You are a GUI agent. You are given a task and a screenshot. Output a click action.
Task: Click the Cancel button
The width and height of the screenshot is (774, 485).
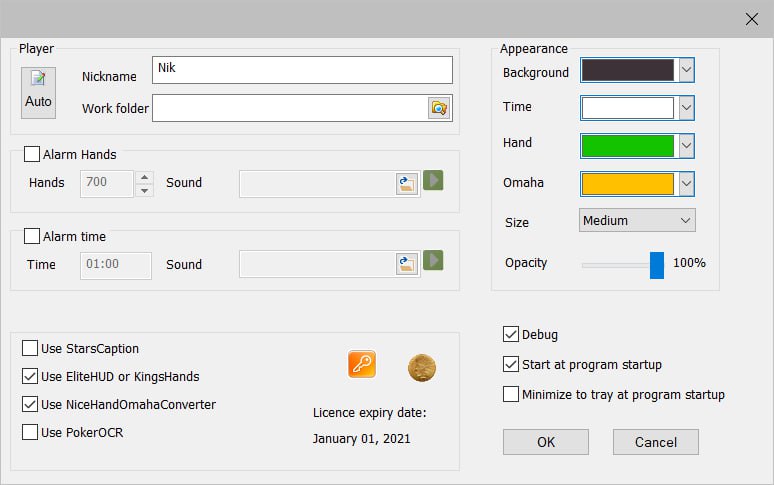(656, 442)
